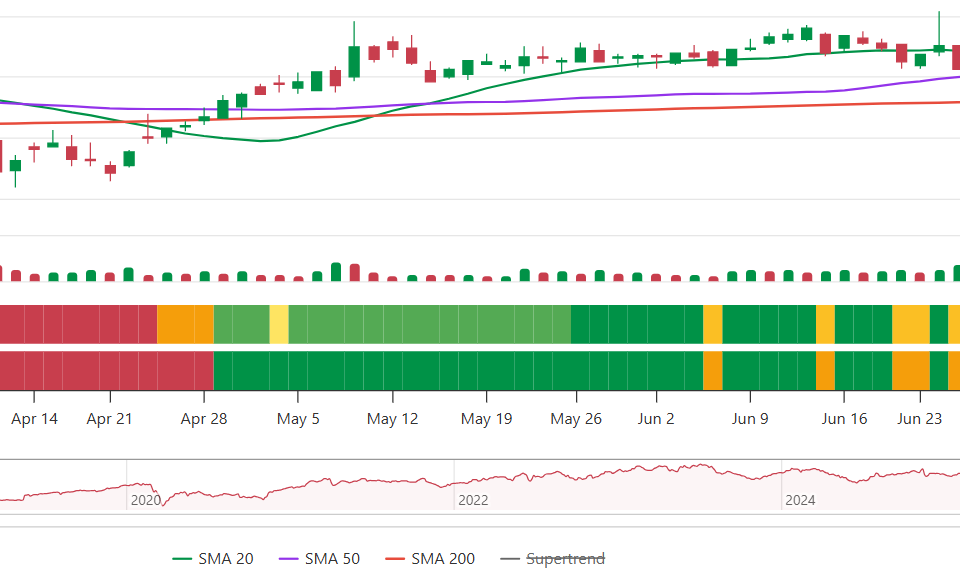Viewport: 960px width, 580px height.
Task: Click the May 12 date axis label
Action: click(392, 419)
